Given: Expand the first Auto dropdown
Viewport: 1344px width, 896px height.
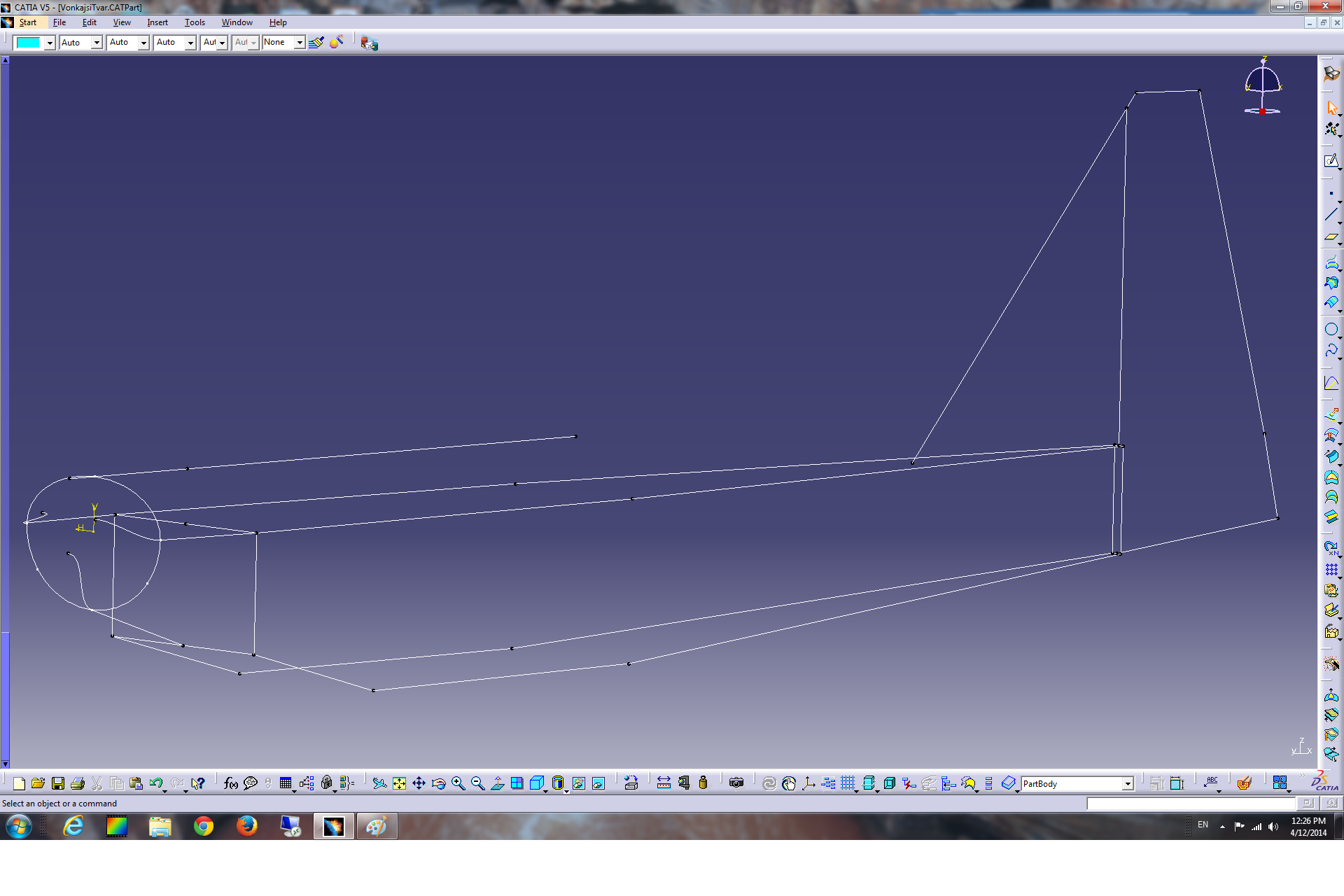Looking at the screenshot, I should click(97, 43).
